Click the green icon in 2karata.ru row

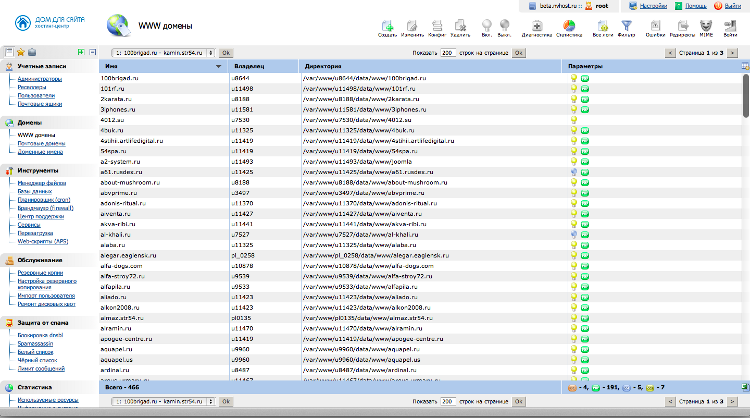tap(585, 99)
